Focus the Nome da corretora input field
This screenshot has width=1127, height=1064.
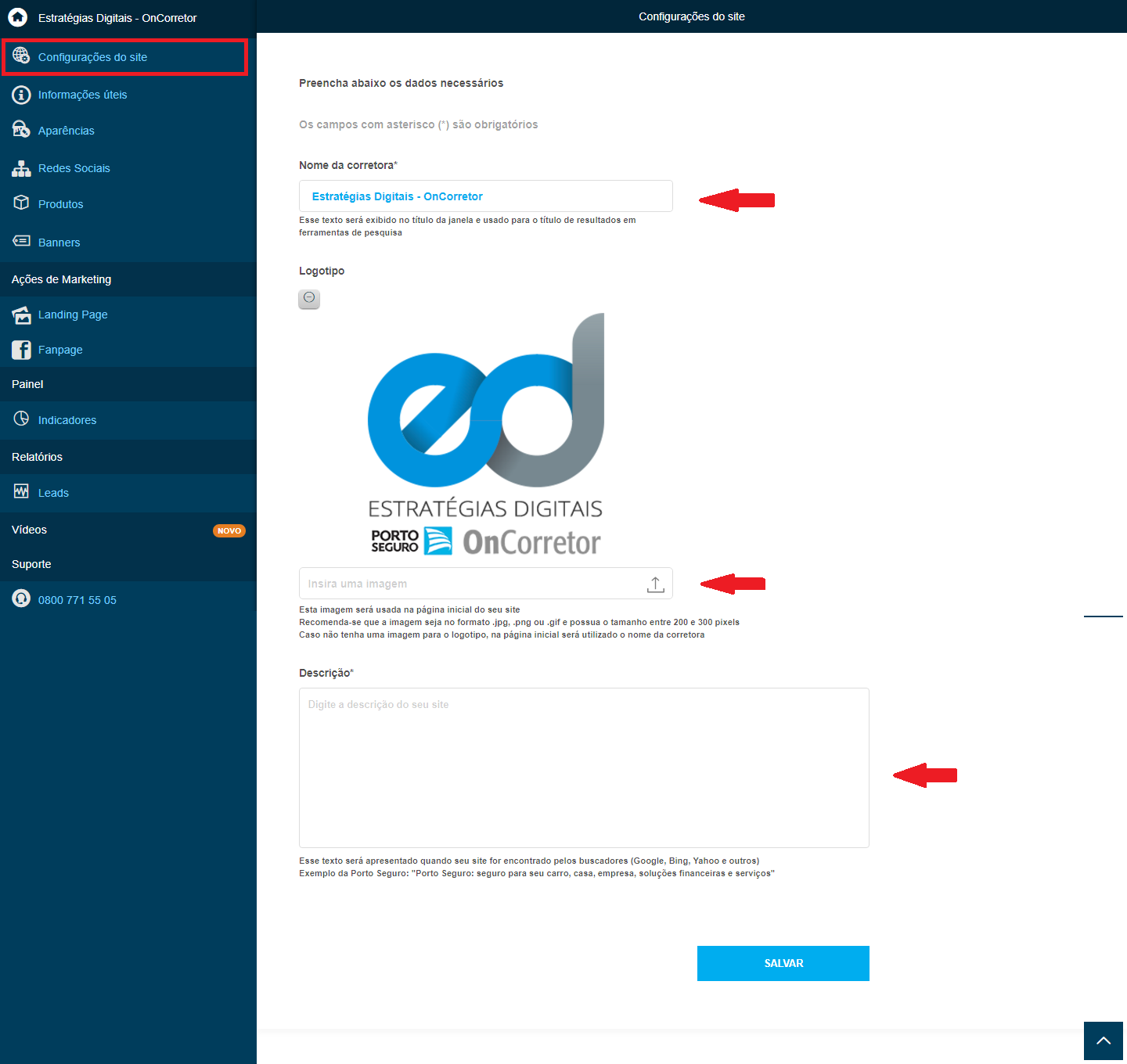click(x=486, y=196)
